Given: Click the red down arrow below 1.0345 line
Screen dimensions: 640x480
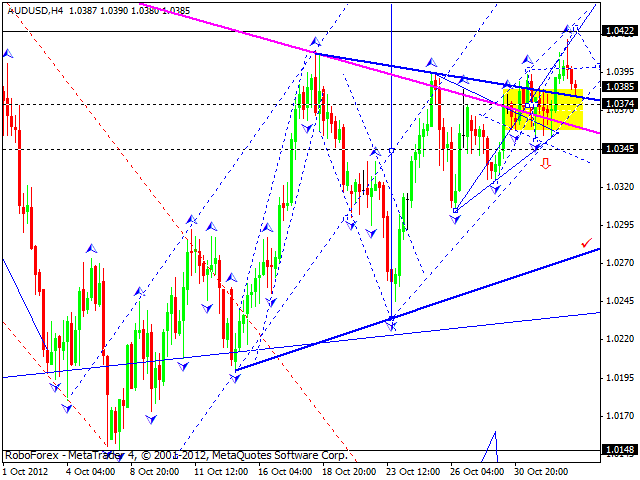Looking at the screenshot, I should [x=545, y=164].
